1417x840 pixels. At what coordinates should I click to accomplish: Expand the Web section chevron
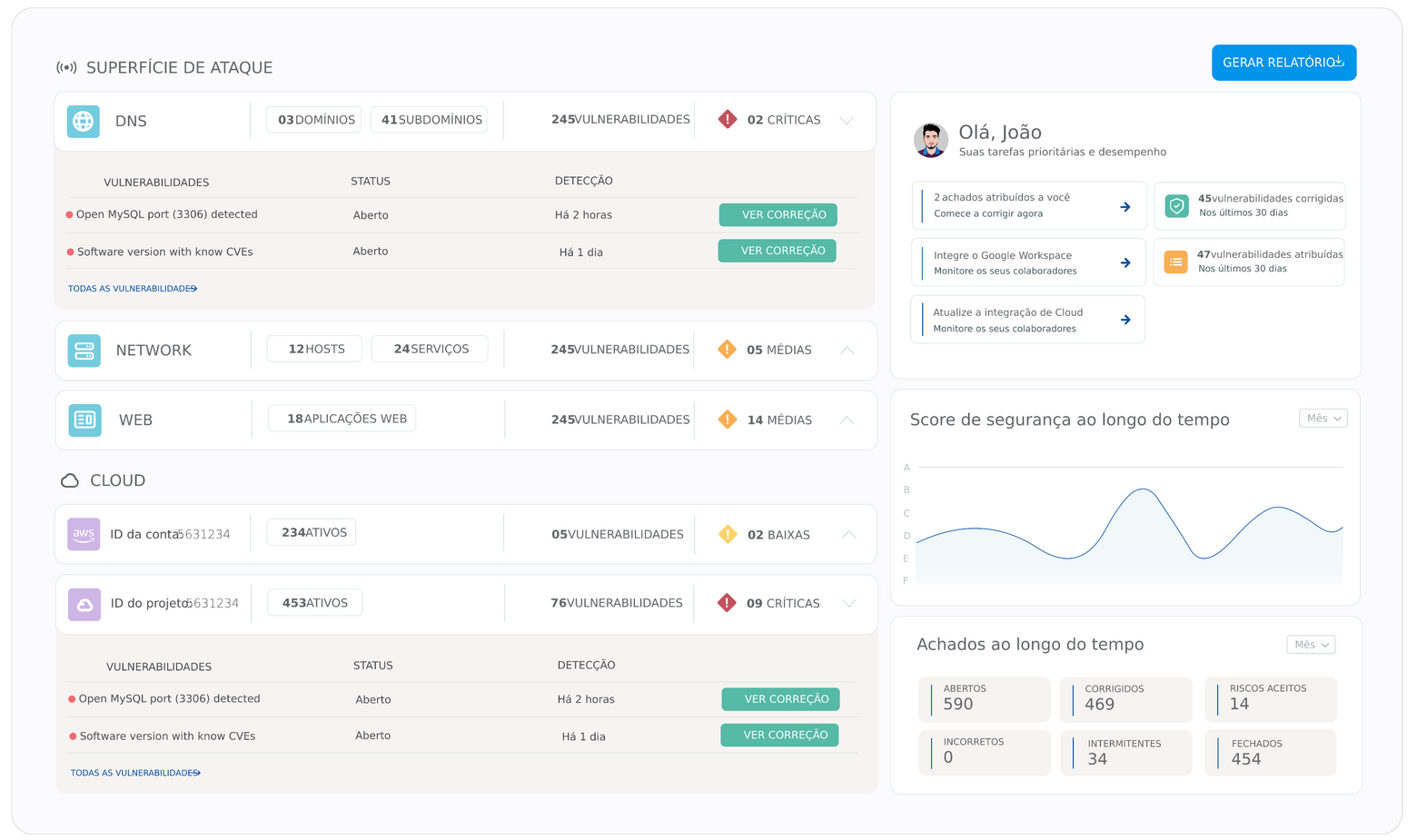tap(847, 420)
